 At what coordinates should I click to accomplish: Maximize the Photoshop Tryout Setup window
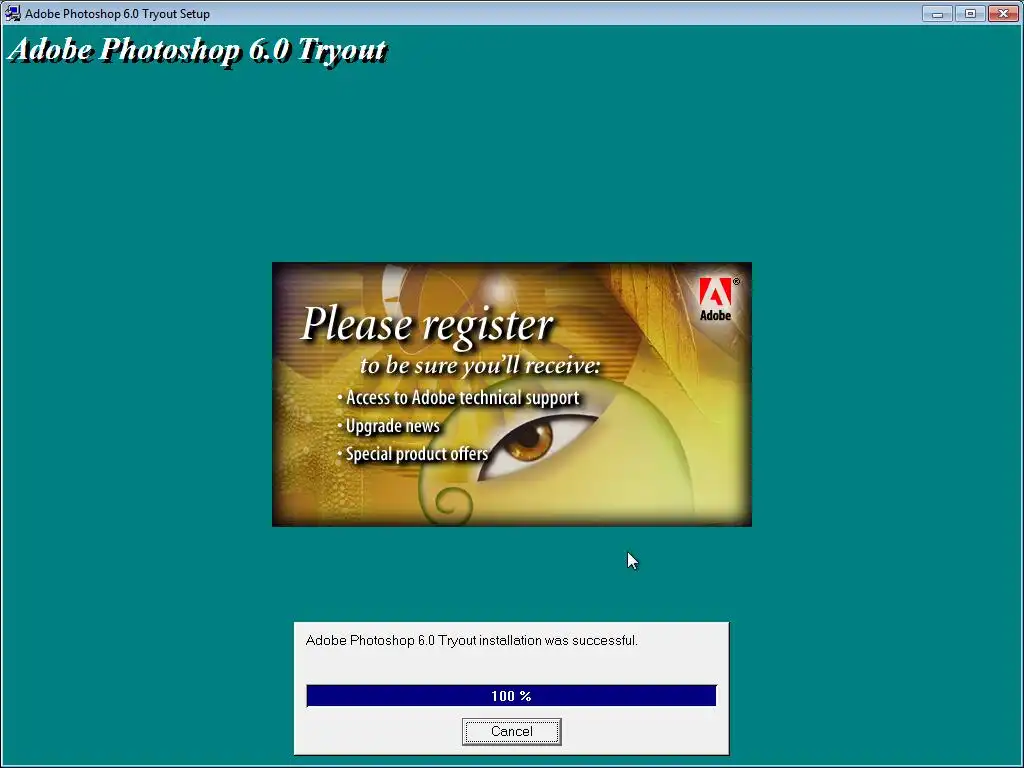pyautogui.click(x=970, y=13)
